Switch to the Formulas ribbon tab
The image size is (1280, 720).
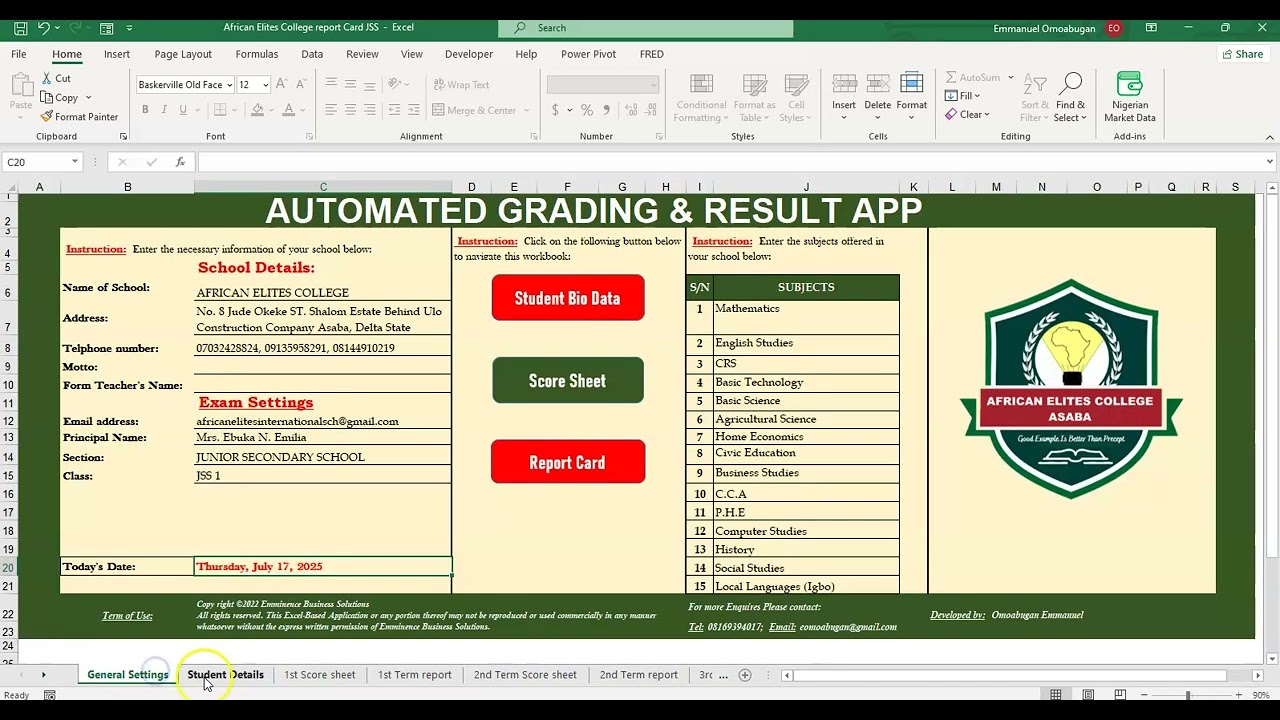(257, 54)
